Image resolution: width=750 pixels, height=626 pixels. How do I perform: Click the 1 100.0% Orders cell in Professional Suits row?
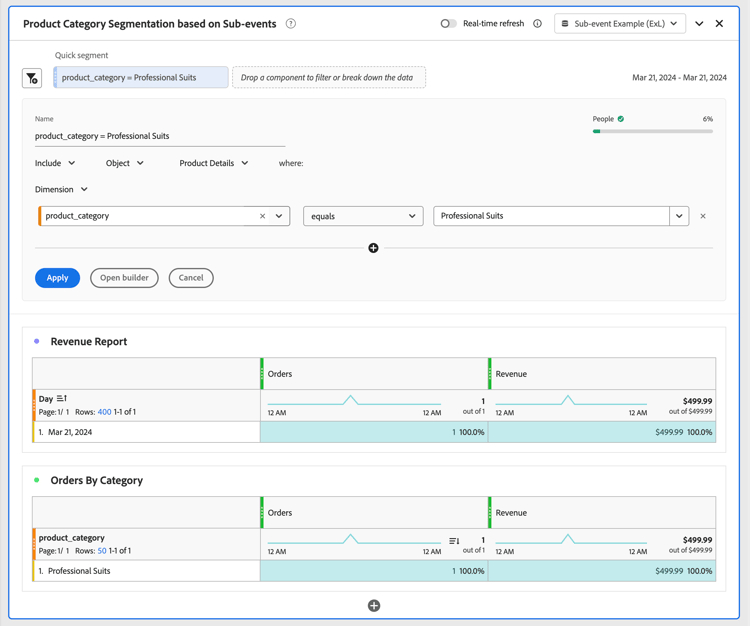pos(374,571)
